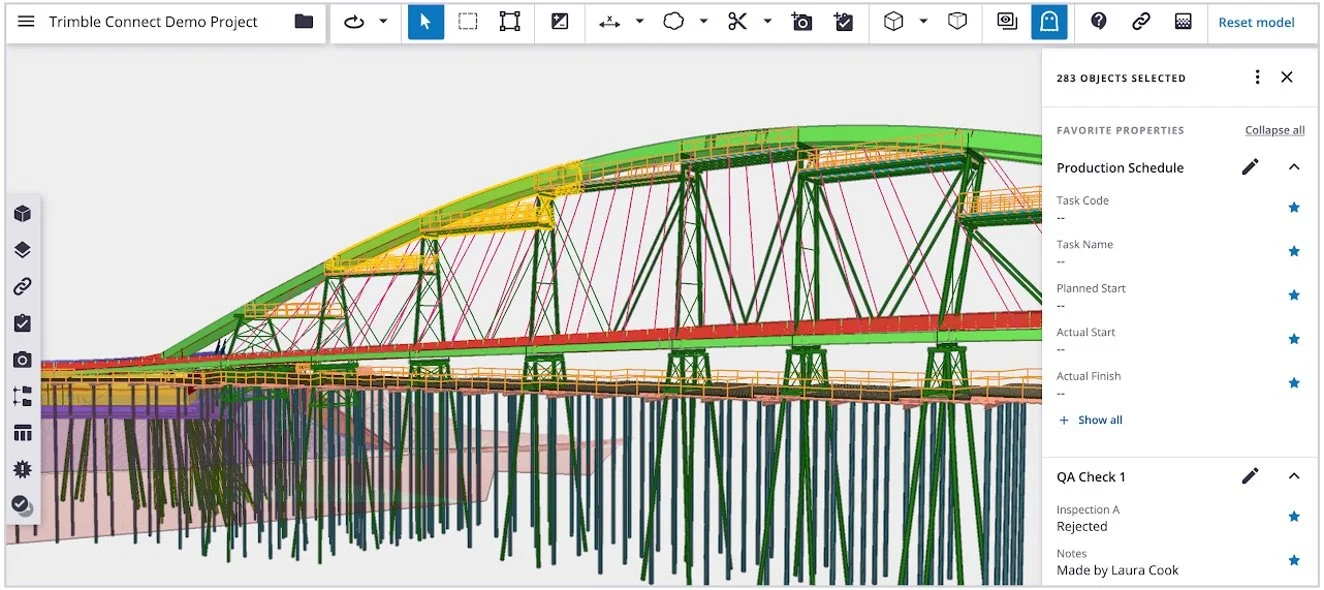Open the hamburger menu next to project name

(27, 21)
